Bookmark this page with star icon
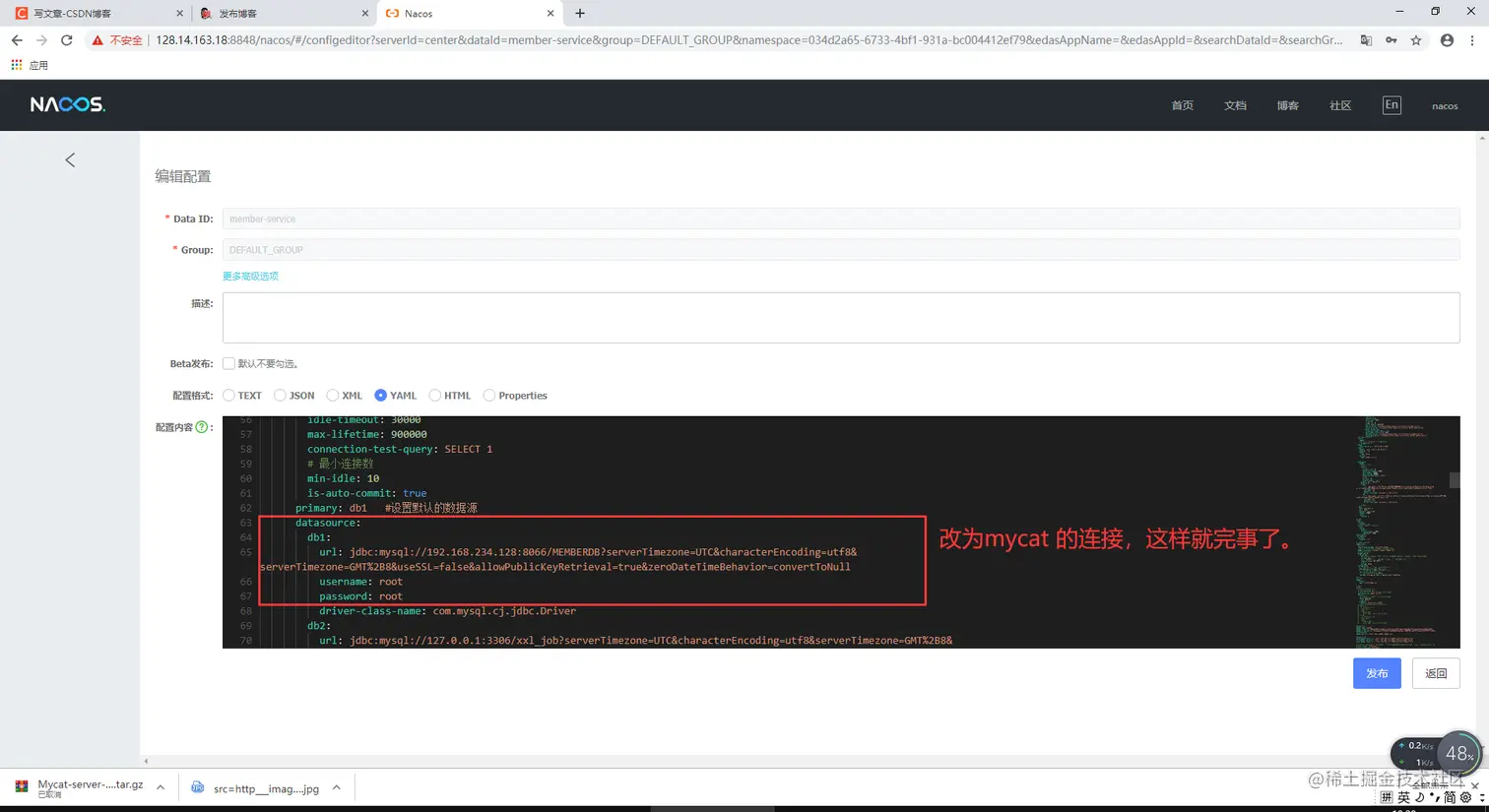The width and height of the screenshot is (1489, 812). click(1416, 40)
